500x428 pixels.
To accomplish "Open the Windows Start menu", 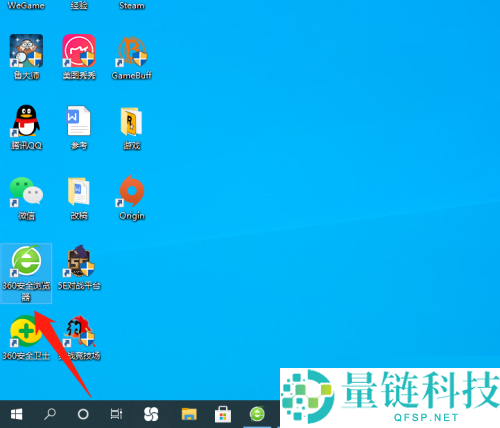I will click(x=16, y=414).
